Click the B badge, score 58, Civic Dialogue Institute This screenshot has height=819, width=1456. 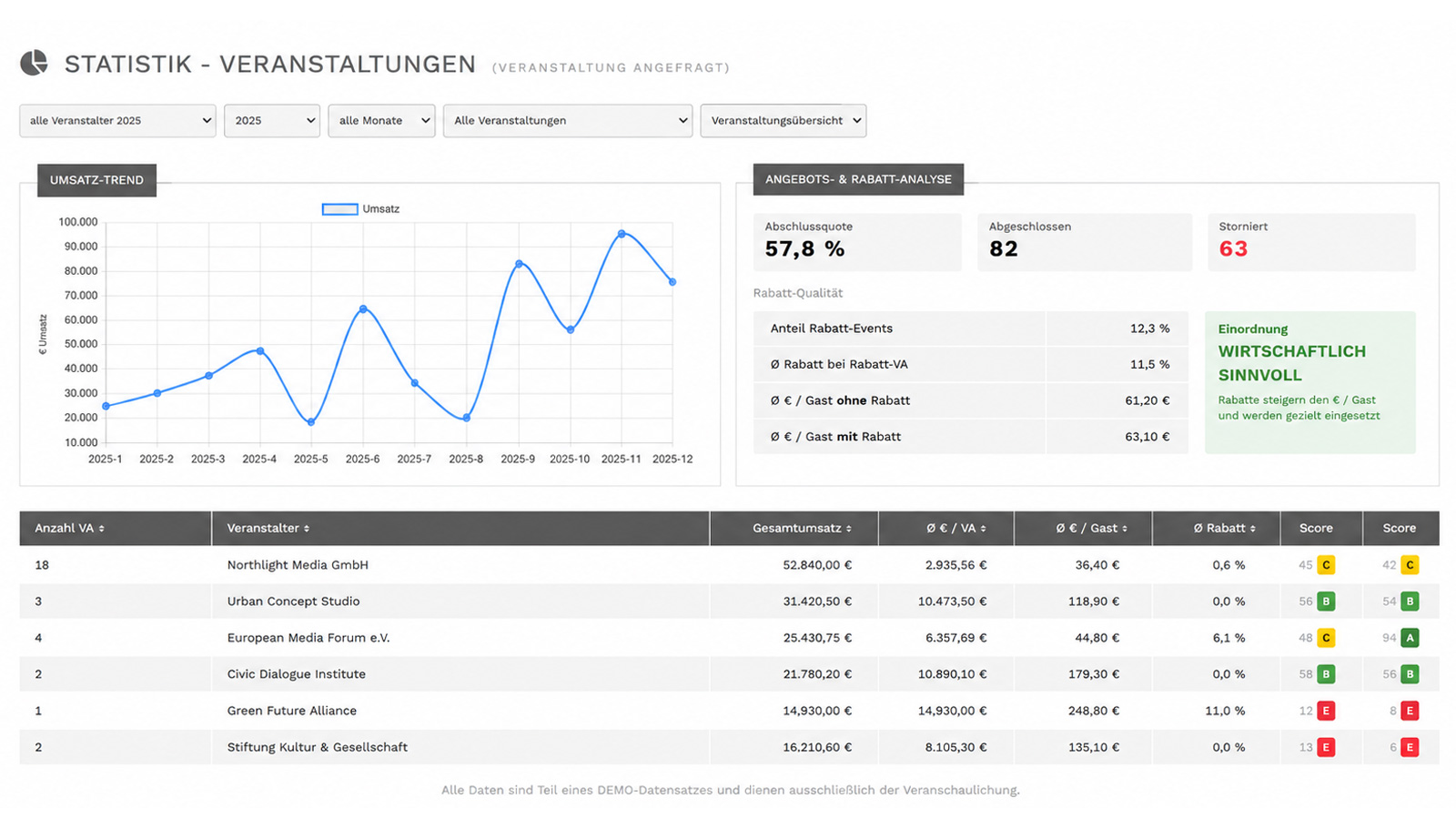tap(1326, 674)
